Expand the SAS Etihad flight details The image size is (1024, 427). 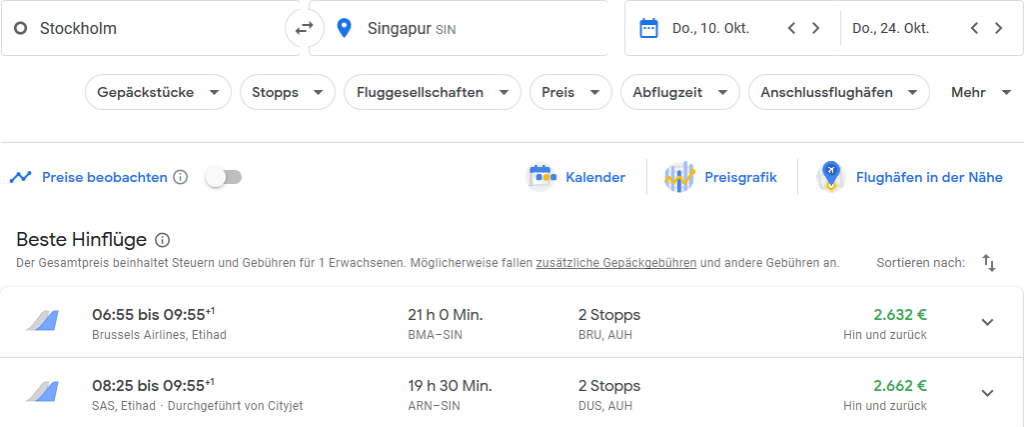tap(987, 393)
